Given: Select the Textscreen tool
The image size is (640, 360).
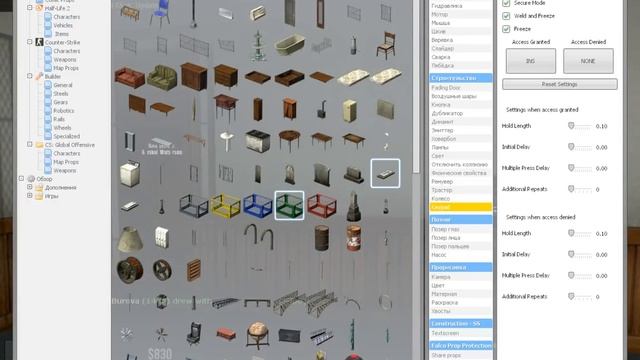Looking at the screenshot, I should [x=461, y=333].
